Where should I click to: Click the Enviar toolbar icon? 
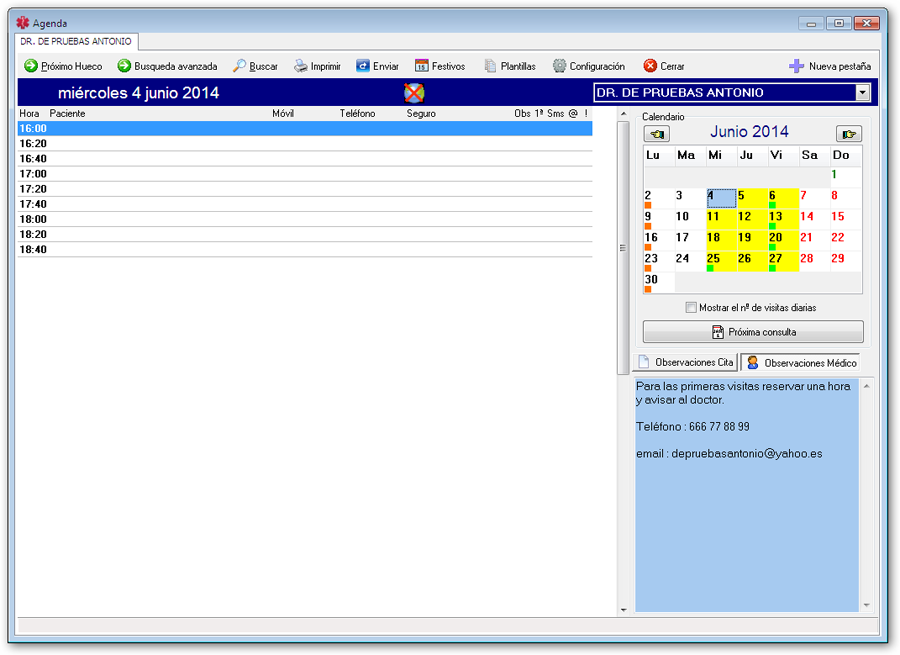coord(363,66)
